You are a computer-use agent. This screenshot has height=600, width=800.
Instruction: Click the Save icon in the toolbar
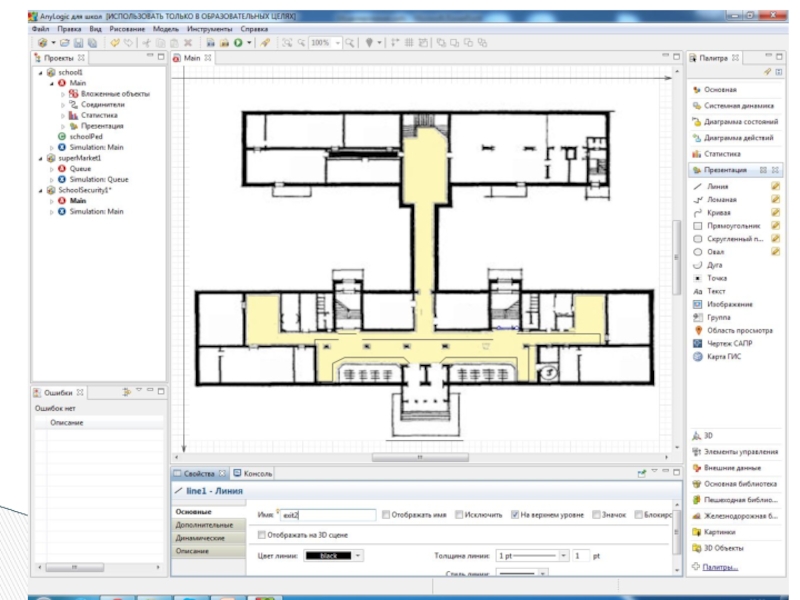pos(80,44)
